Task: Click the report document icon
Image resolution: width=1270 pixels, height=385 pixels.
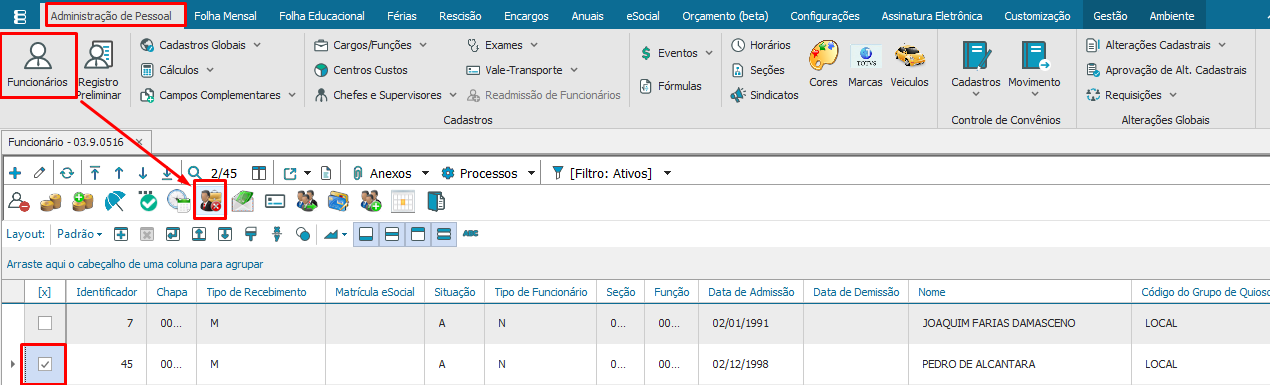Action: 326,173
